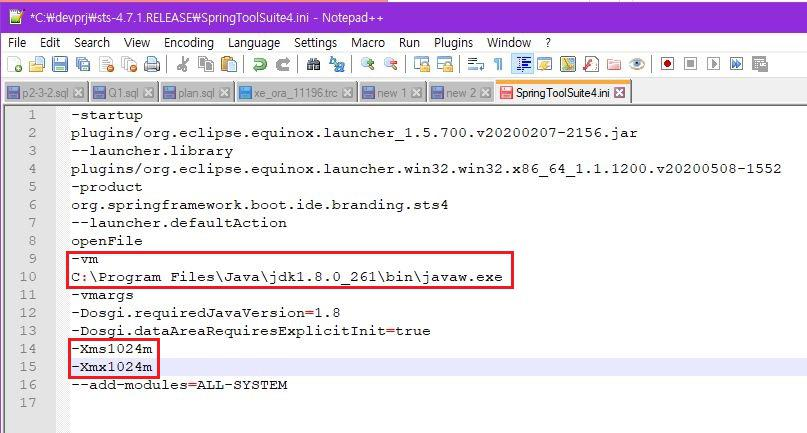Click the -Xms1024m text on line 14

click(x=112, y=349)
